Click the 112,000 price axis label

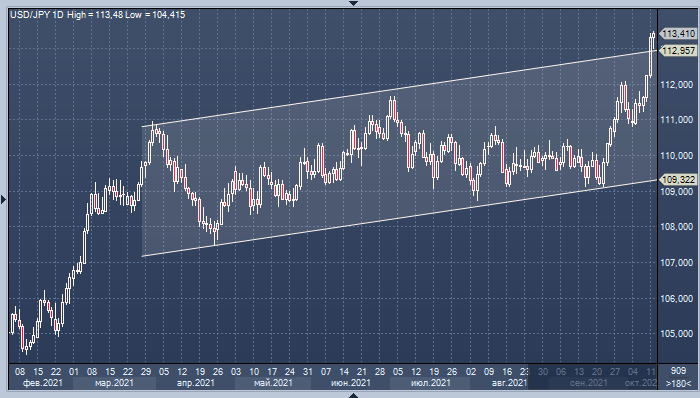(677, 84)
